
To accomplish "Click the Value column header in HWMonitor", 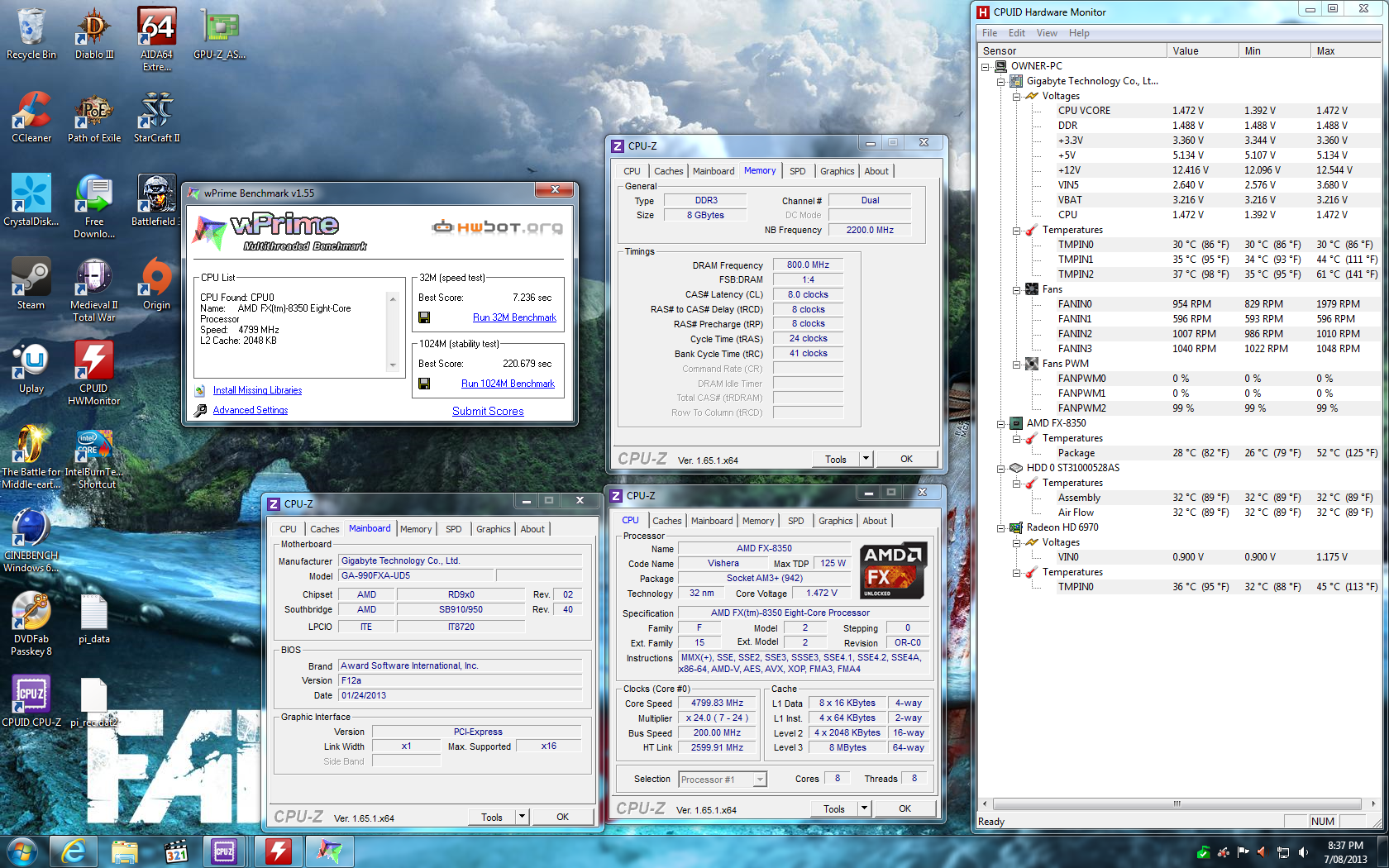I will [x=1202, y=51].
